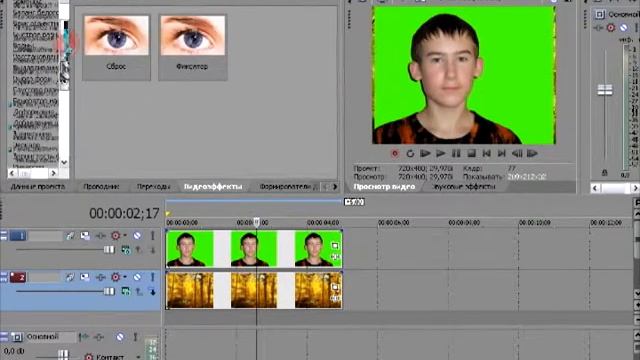The height and width of the screenshot is (360, 640).
Task: Pause playback in the video preview
Action: tap(456, 153)
